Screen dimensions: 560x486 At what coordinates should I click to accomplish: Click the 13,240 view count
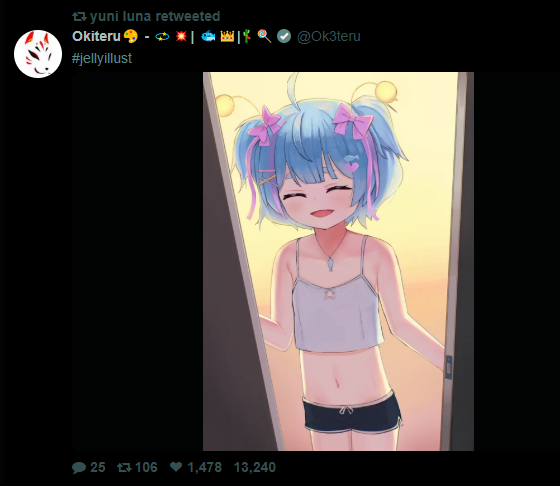coord(255,467)
